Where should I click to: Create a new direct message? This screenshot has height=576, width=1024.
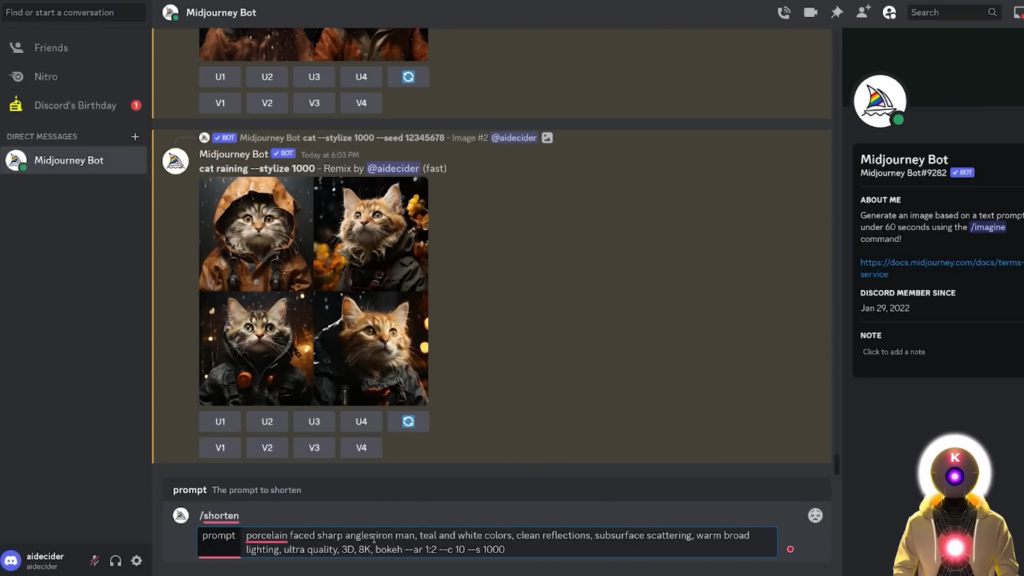point(135,136)
